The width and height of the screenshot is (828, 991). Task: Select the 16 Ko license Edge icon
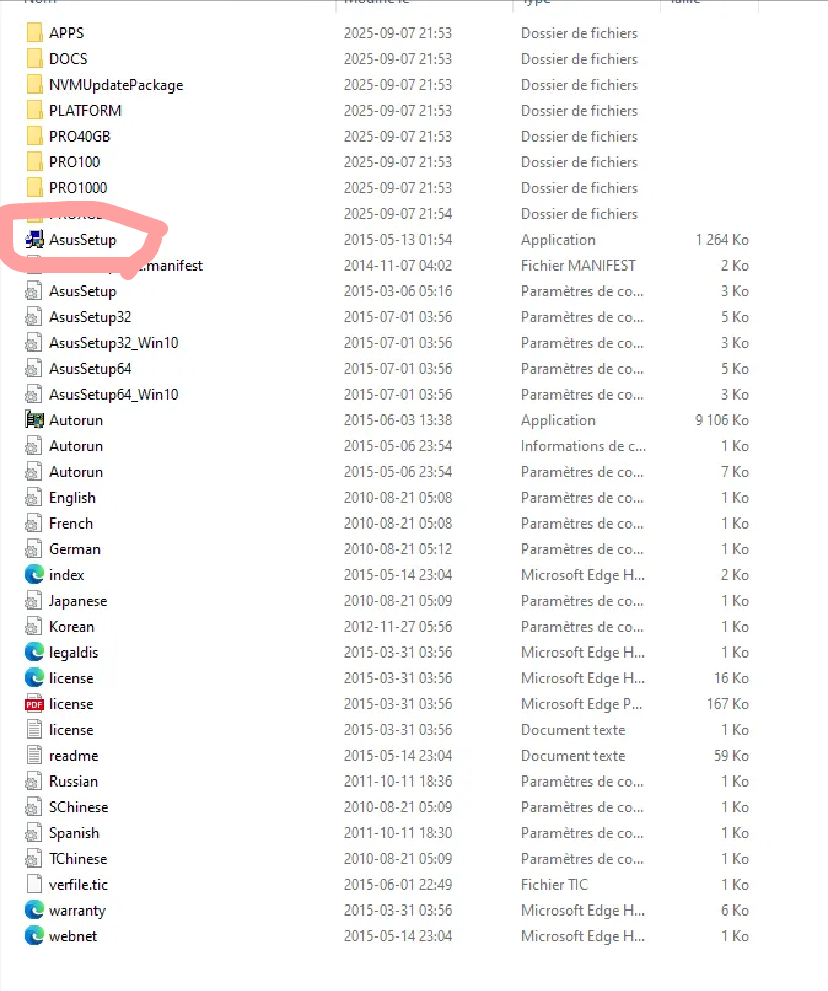pyautogui.click(x=35, y=678)
